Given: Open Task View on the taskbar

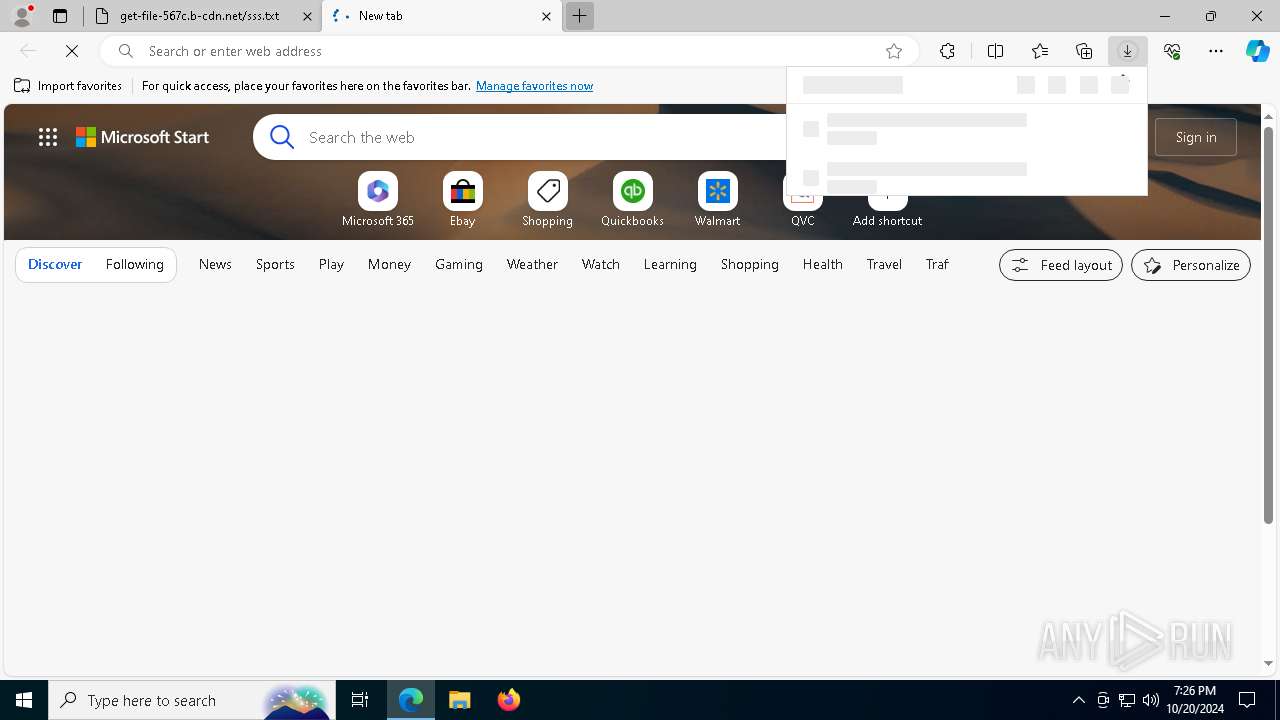Looking at the screenshot, I should point(360,700).
